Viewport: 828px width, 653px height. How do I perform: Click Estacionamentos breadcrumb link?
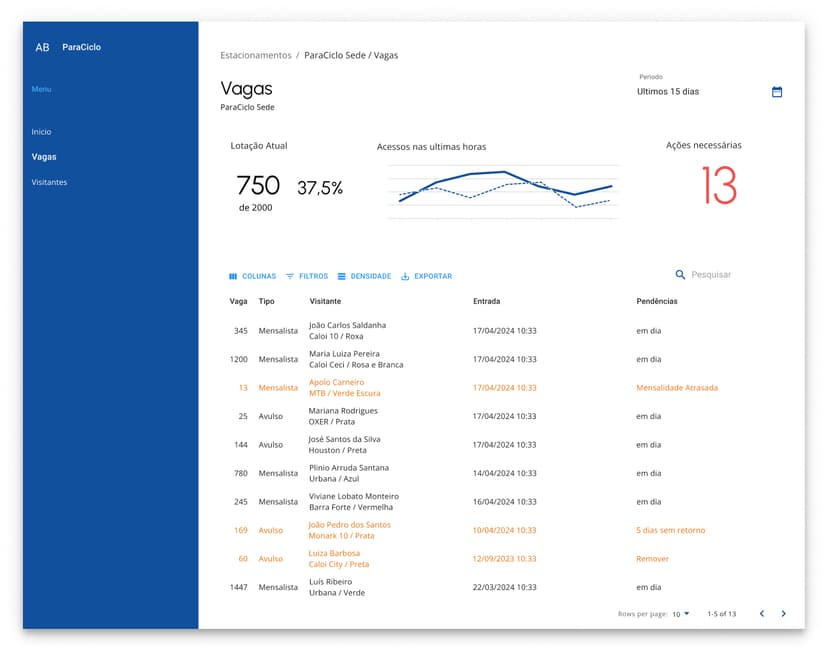(x=256, y=56)
